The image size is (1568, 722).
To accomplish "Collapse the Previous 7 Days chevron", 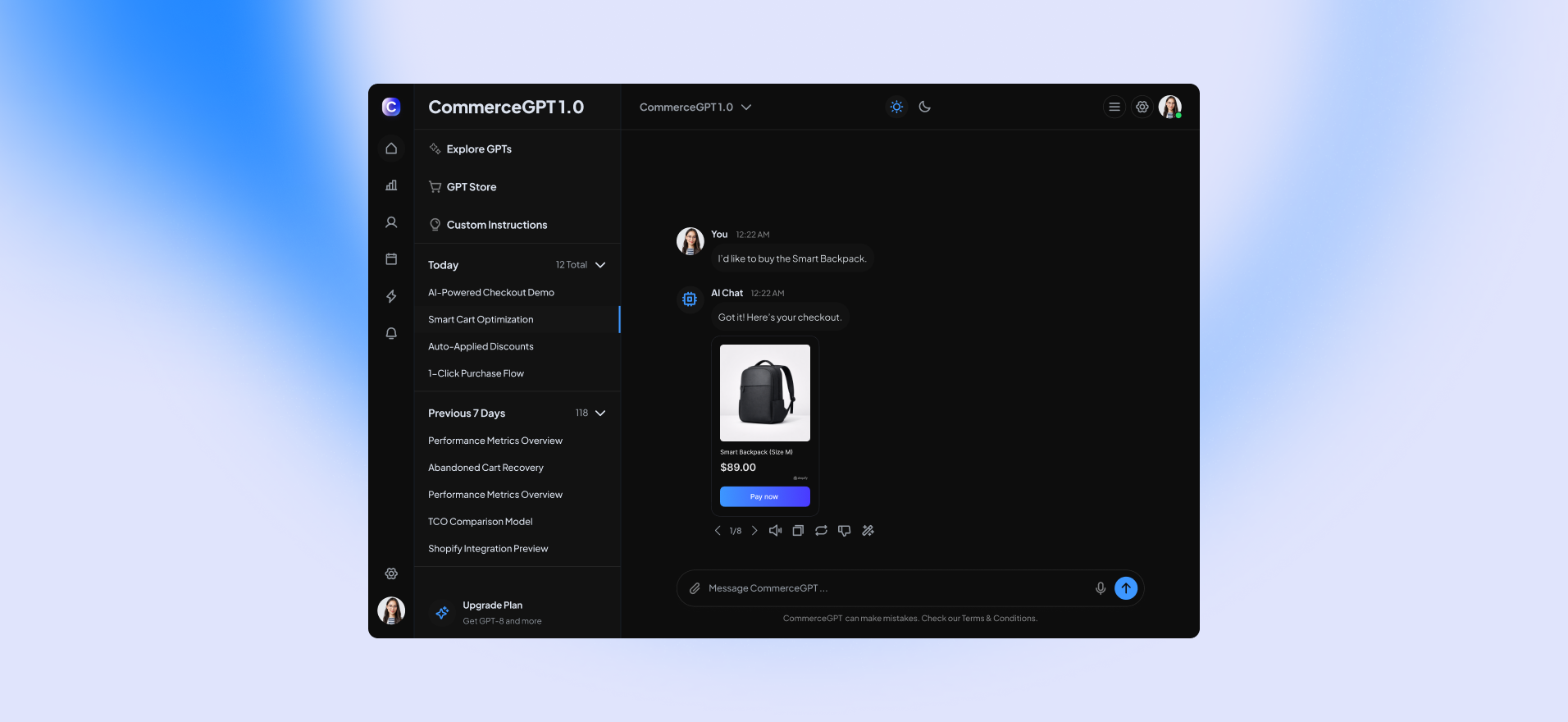I will pyautogui.click(x=600, y=414).
